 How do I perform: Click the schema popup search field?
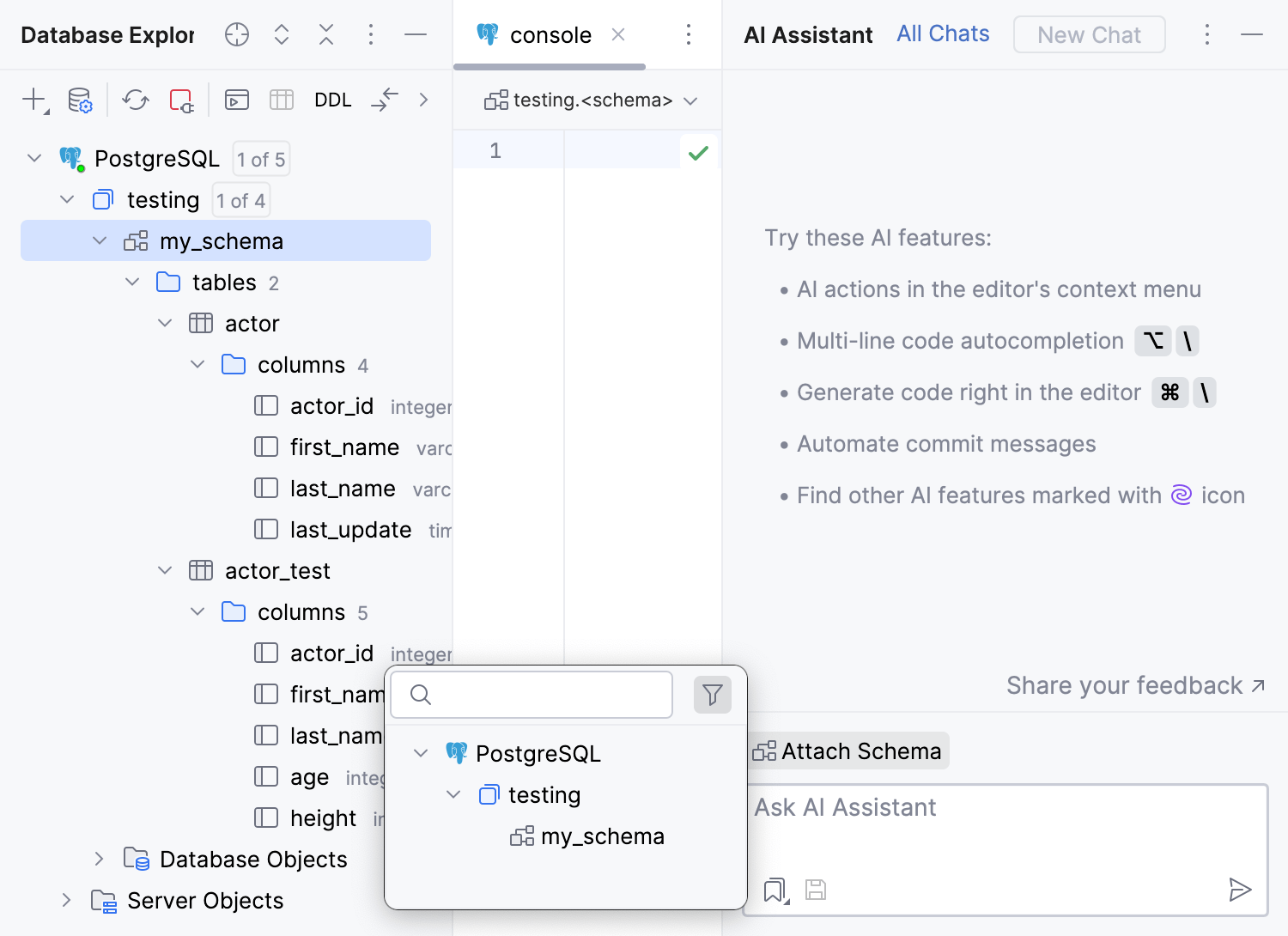(x=532, y=695)
